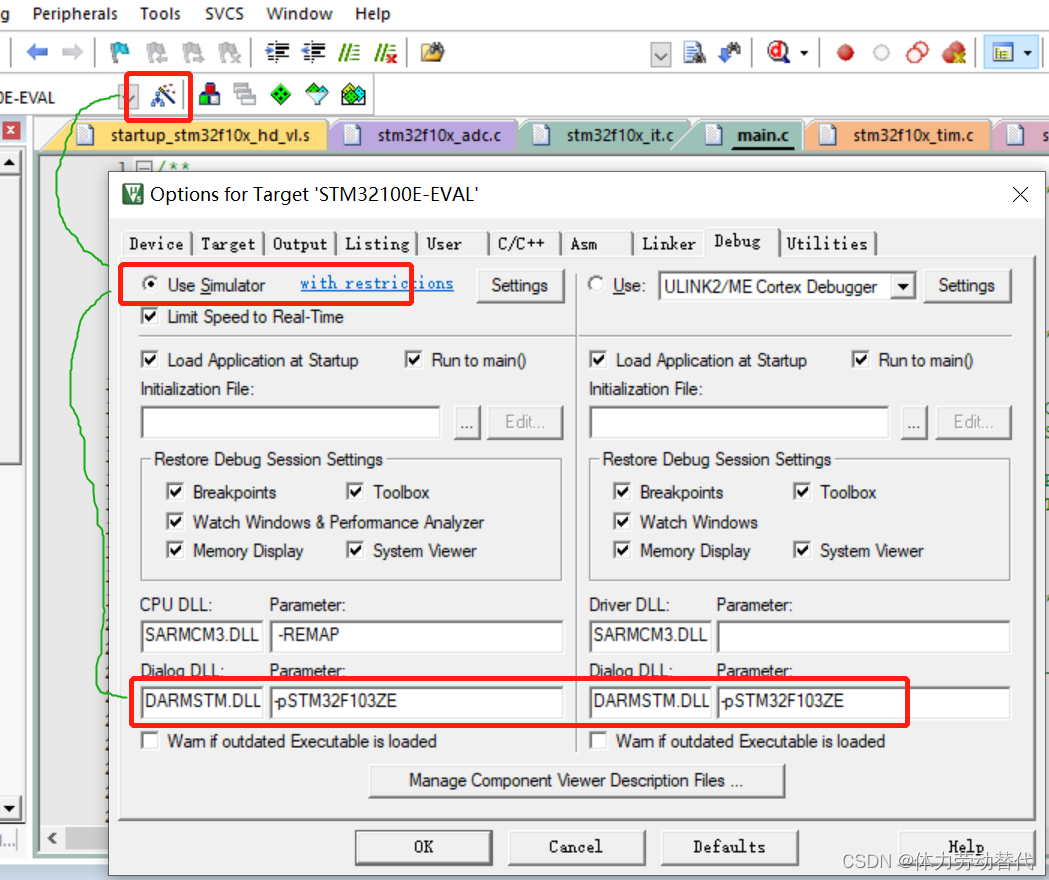Insert a breakpoint using the red dot icon

(846, 52)
